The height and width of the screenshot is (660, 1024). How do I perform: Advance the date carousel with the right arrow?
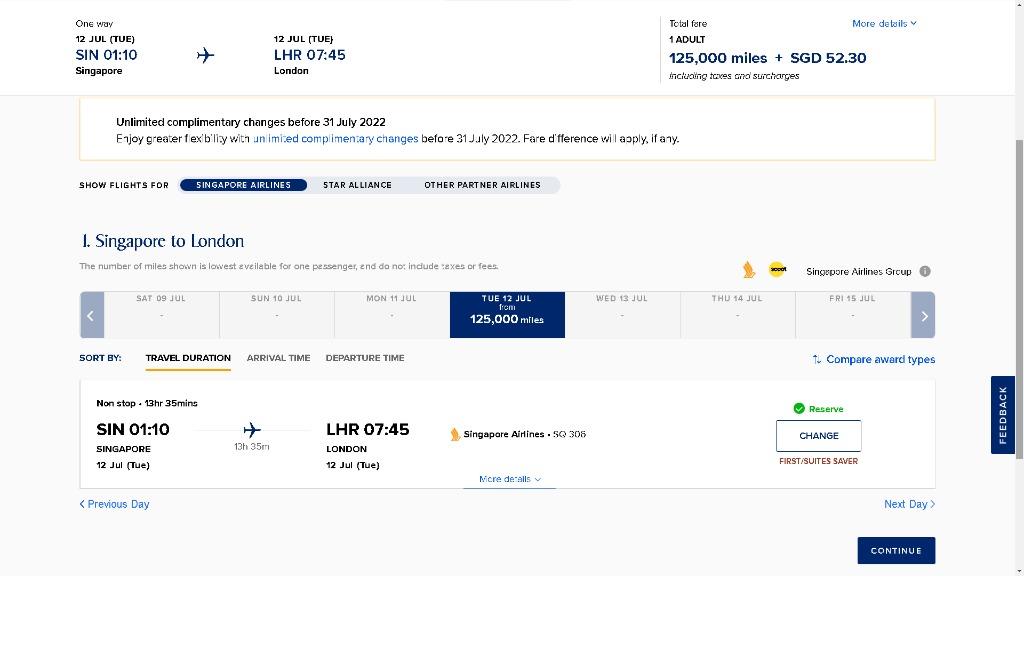(x=923, y=314)
